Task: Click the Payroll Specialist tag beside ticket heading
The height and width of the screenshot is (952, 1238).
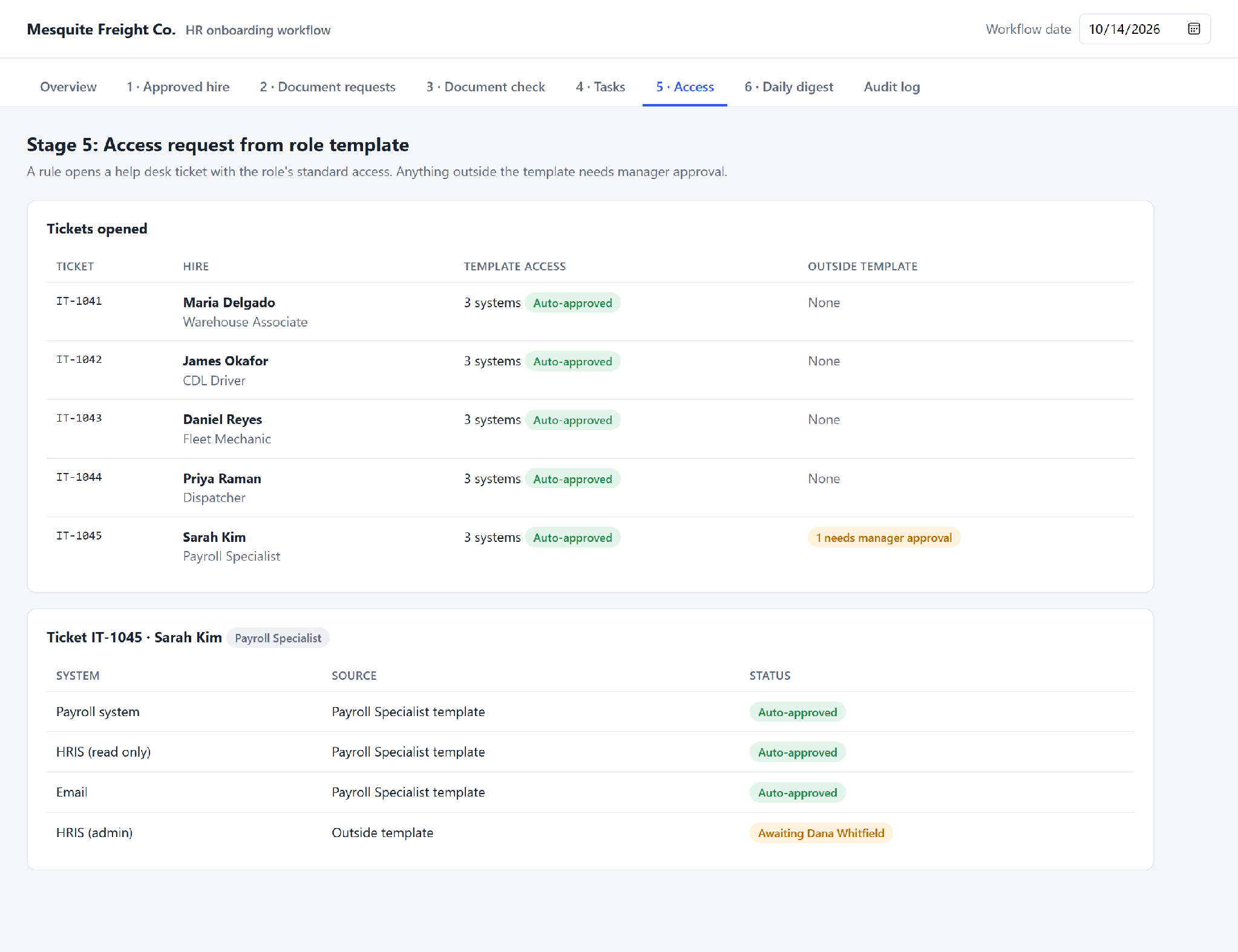Action: point(278,638)
